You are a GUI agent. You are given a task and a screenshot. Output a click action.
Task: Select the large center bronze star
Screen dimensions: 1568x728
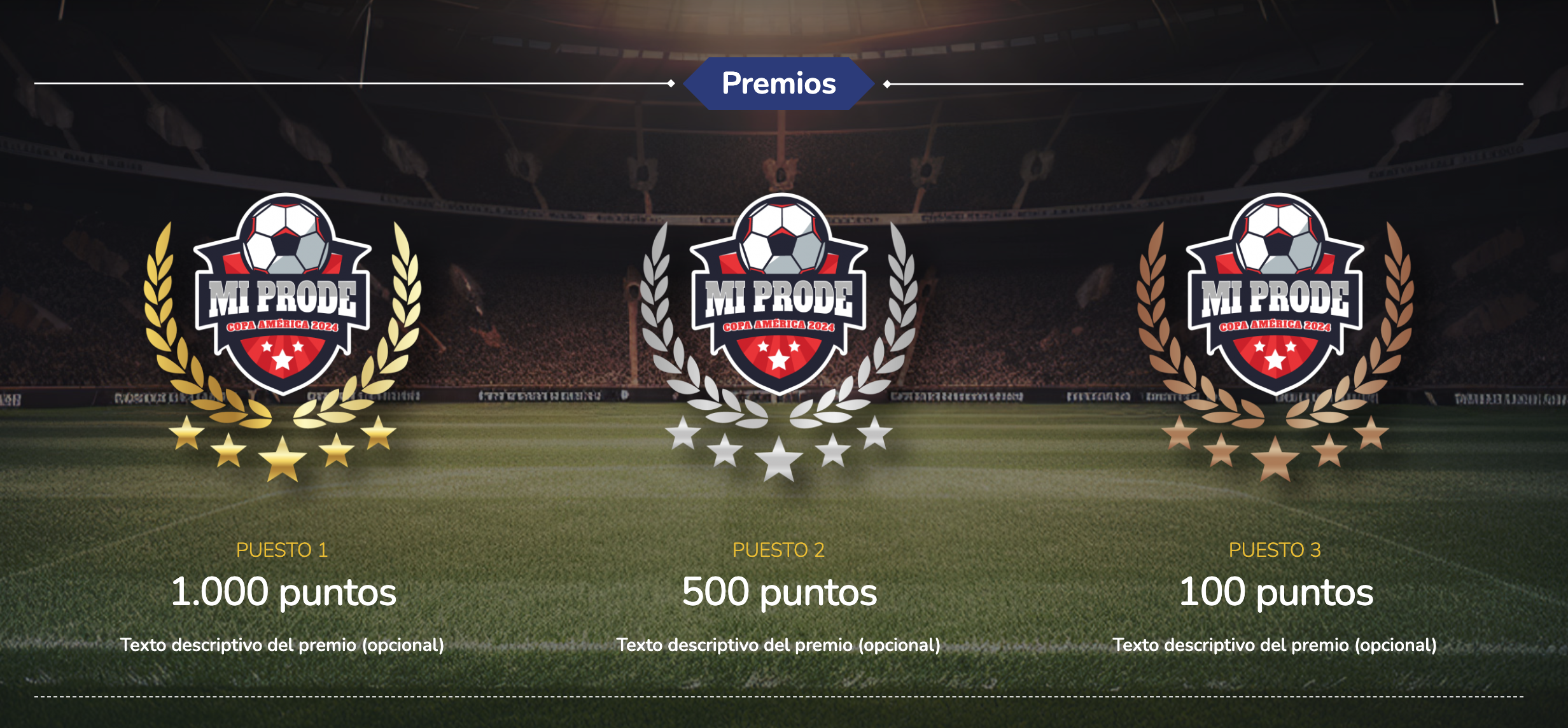click(x=1275, y=458)
